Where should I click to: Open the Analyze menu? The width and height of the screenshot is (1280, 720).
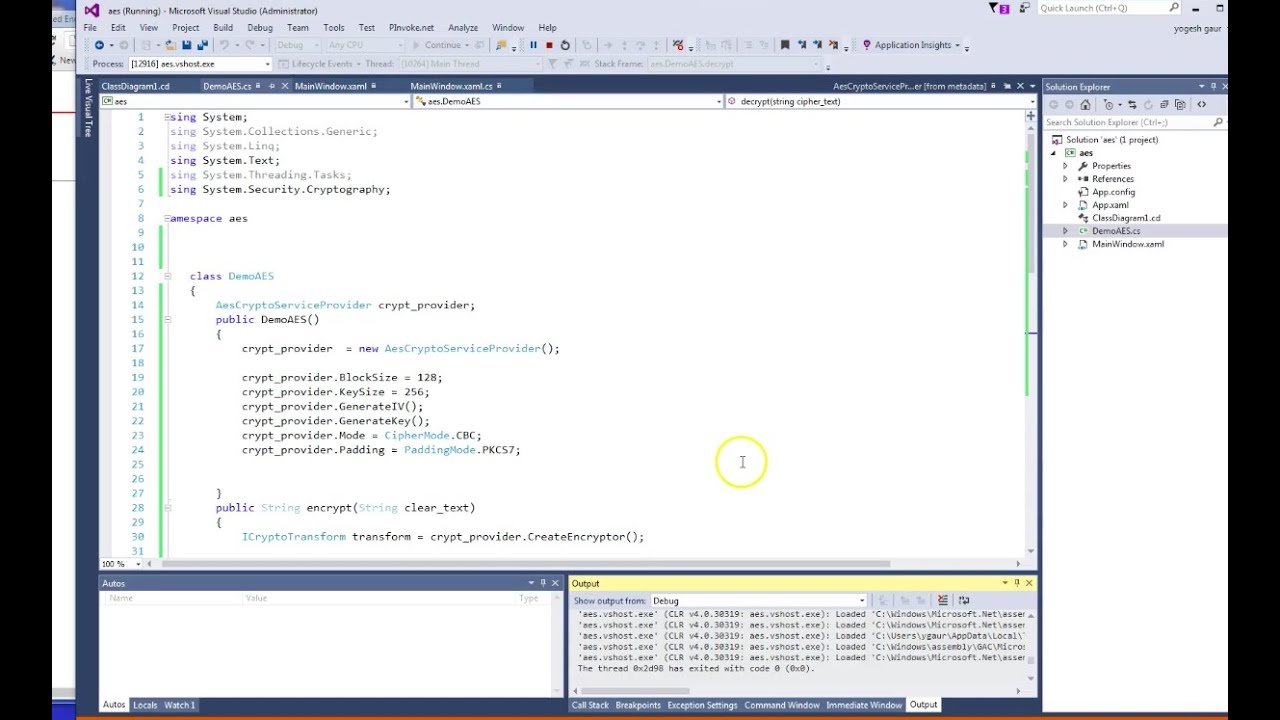tap(463, 28)
